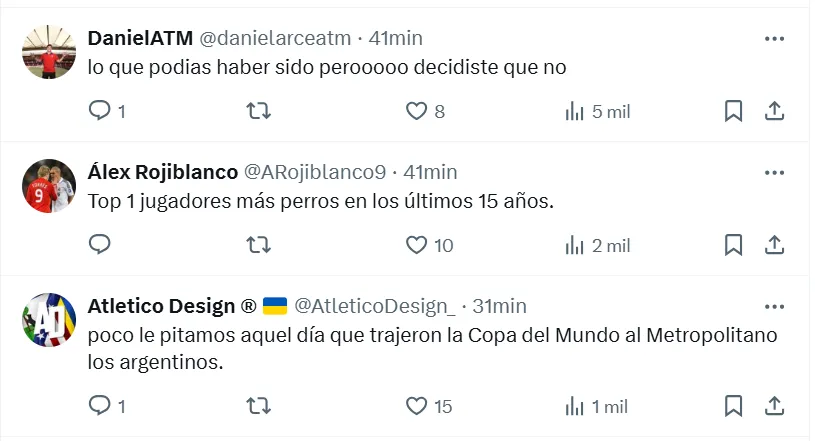Viewport: 815px width, 441px height.
Task: Bookmark DanielATM's tweet
Action: (x=733, y=111)
